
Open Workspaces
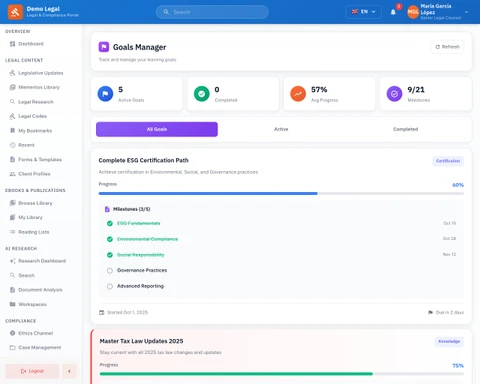point(28,304)
